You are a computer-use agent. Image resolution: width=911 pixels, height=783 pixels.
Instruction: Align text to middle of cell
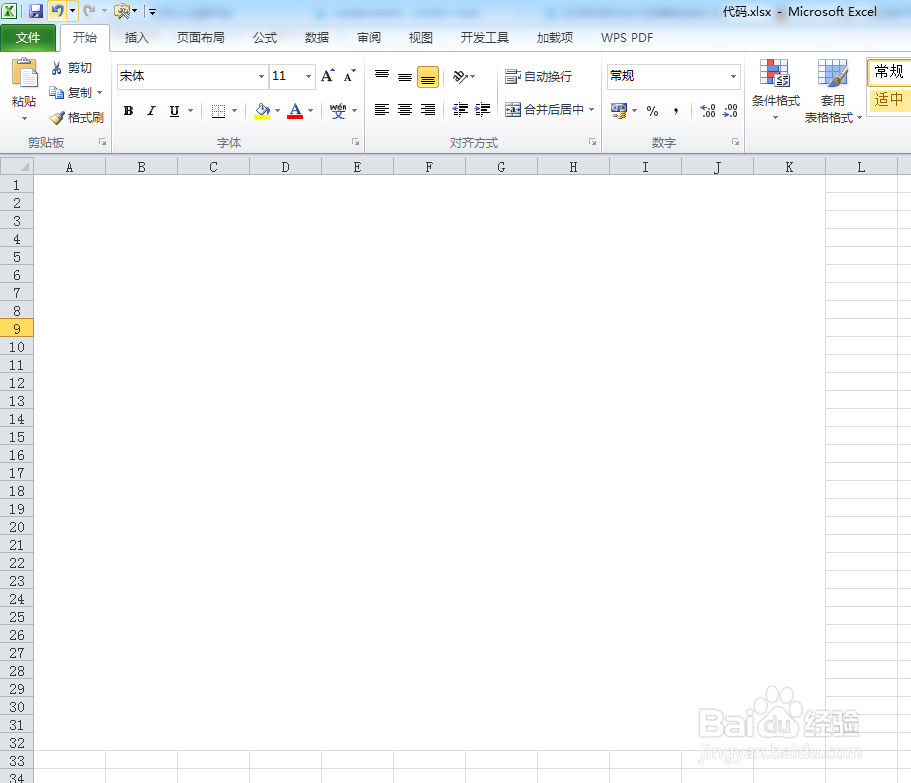point(405,77)
